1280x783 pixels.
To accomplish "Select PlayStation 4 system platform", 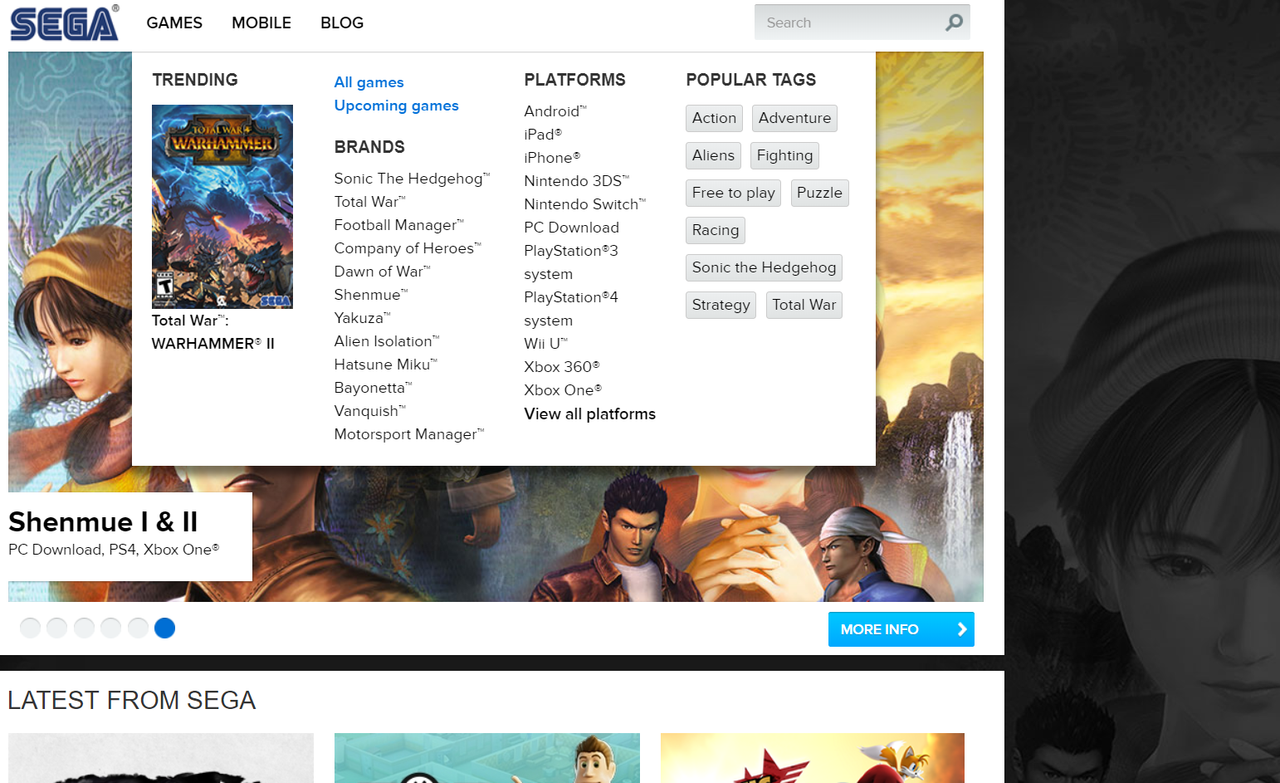I will [571, 309].
